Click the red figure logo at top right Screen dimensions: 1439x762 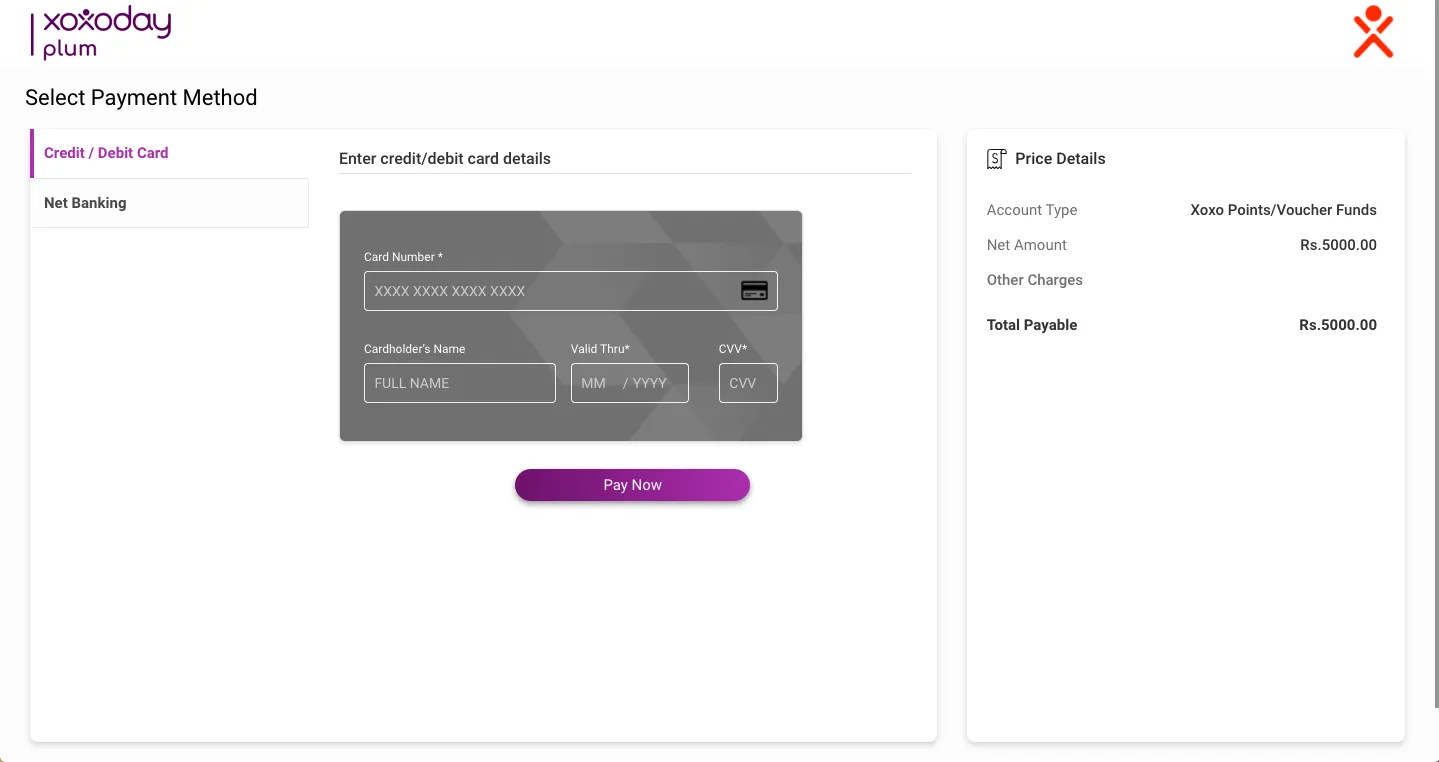point(1372,32)
